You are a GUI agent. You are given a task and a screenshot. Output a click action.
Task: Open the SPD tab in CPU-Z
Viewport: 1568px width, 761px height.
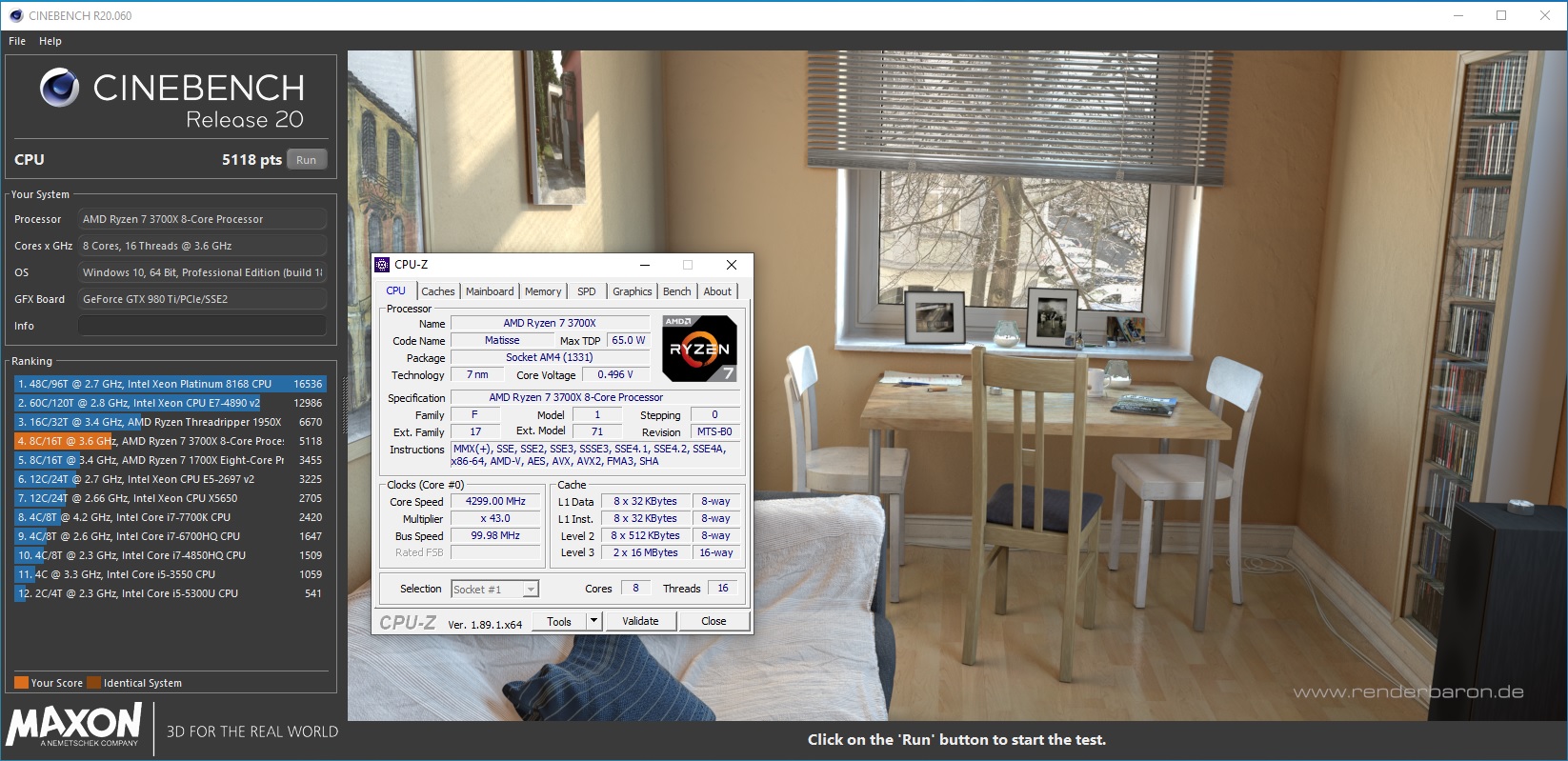[587, 291]
